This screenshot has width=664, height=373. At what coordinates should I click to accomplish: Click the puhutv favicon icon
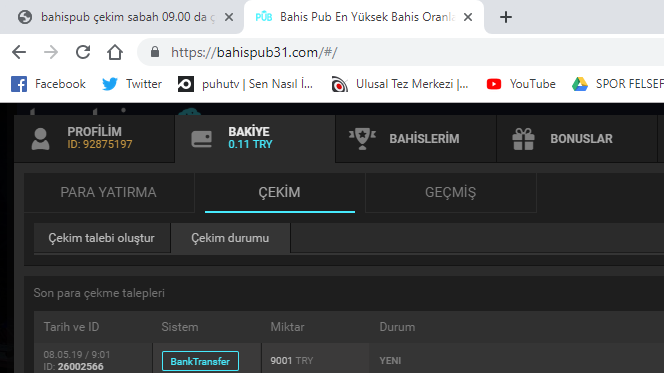[x=185, y=84]
